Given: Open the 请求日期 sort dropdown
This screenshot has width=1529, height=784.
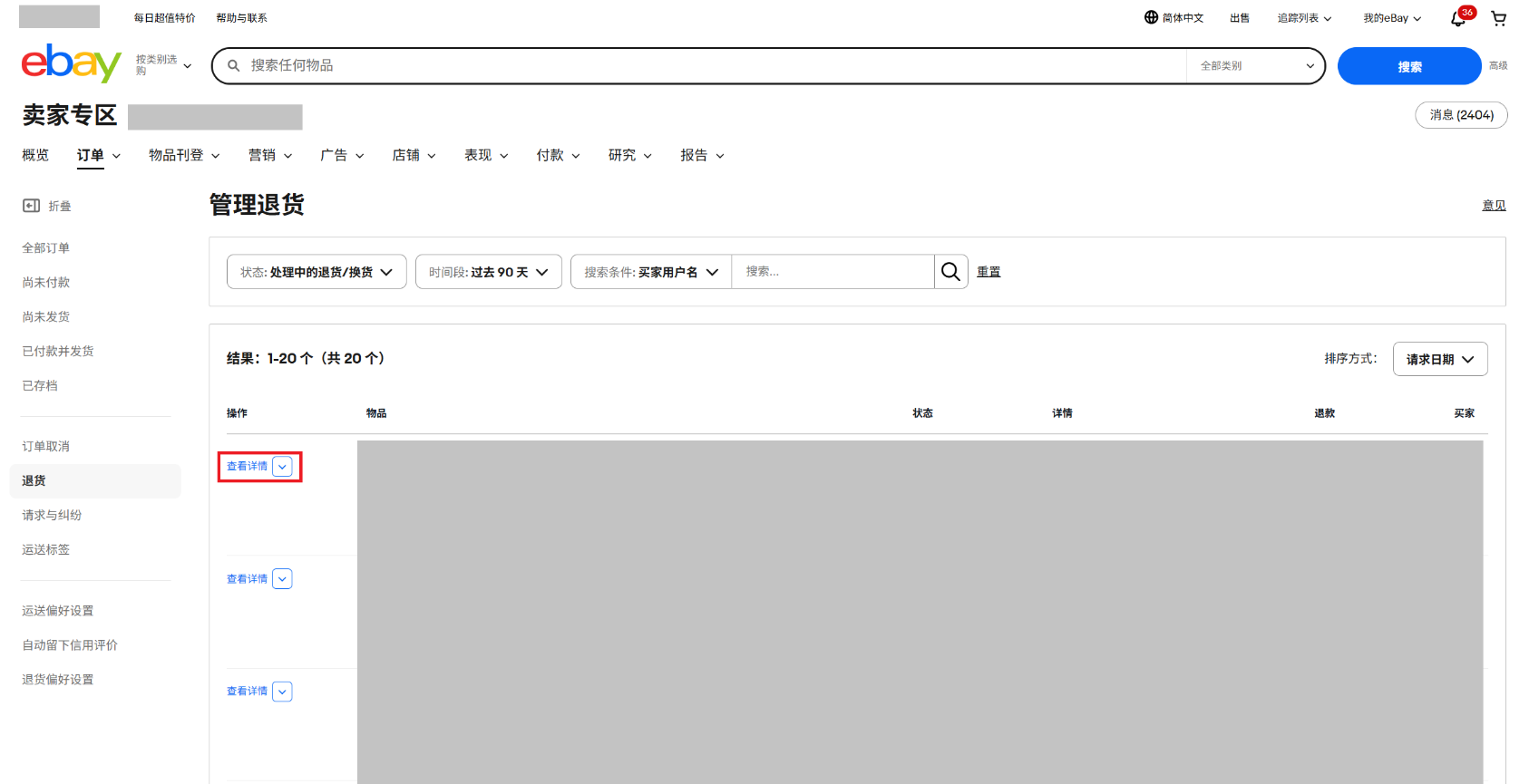Looking at the screenshot, I should click(x=1439, y=359).
